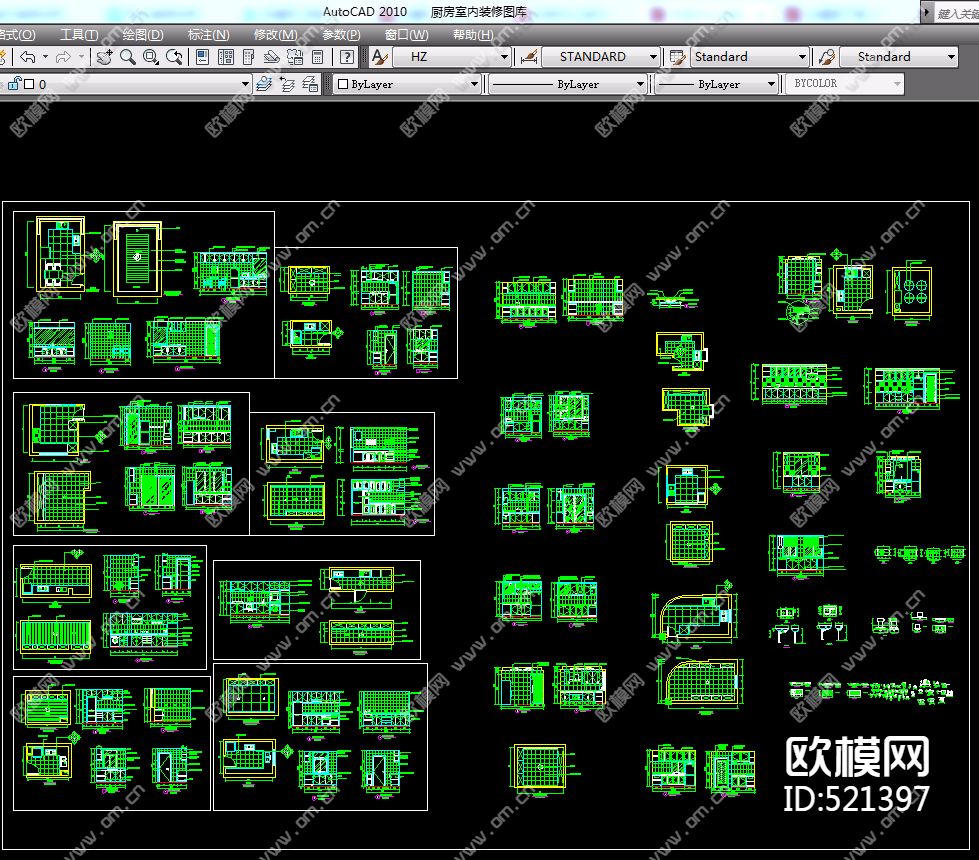Image resolution: width=979 pixels, height=860 pixels.
Task: Open the 帮助(H) menu
Action: pos(473,35)
